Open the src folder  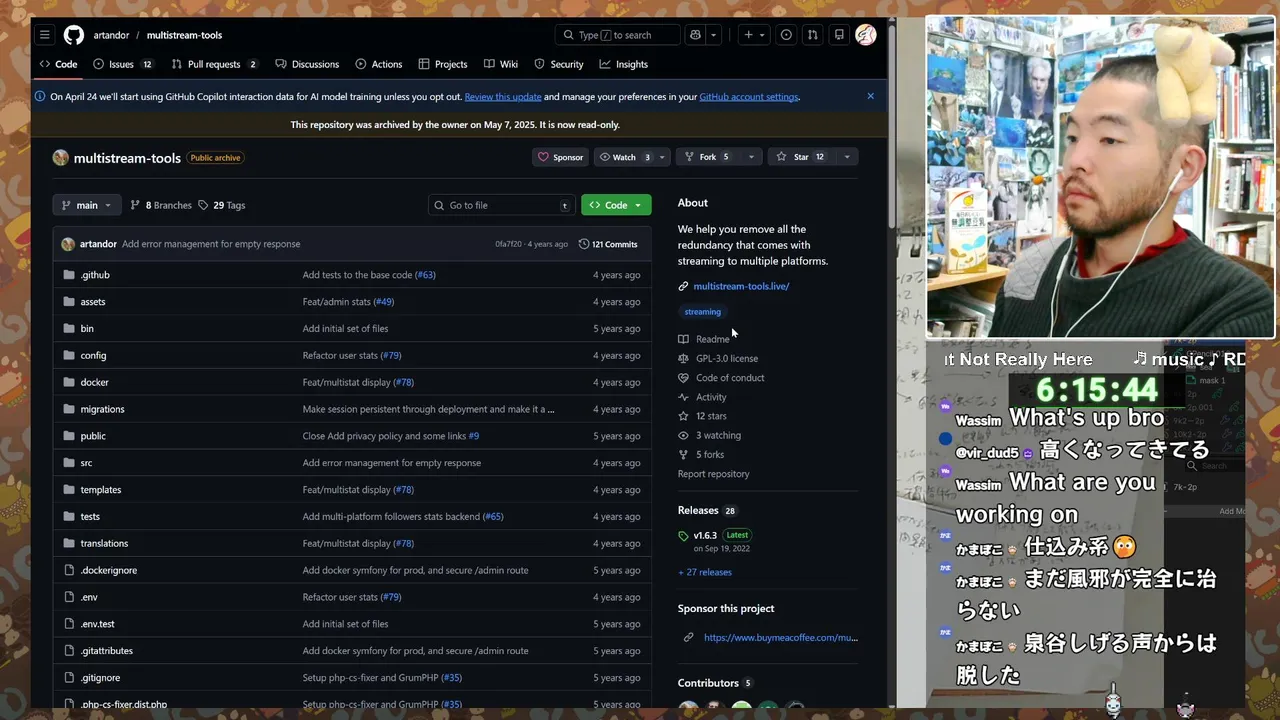click(x=86, y=463)
